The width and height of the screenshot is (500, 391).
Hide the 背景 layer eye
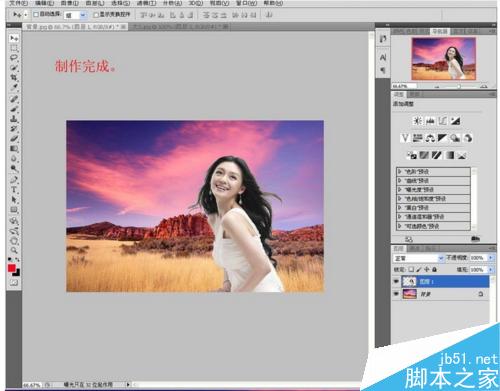396,294
